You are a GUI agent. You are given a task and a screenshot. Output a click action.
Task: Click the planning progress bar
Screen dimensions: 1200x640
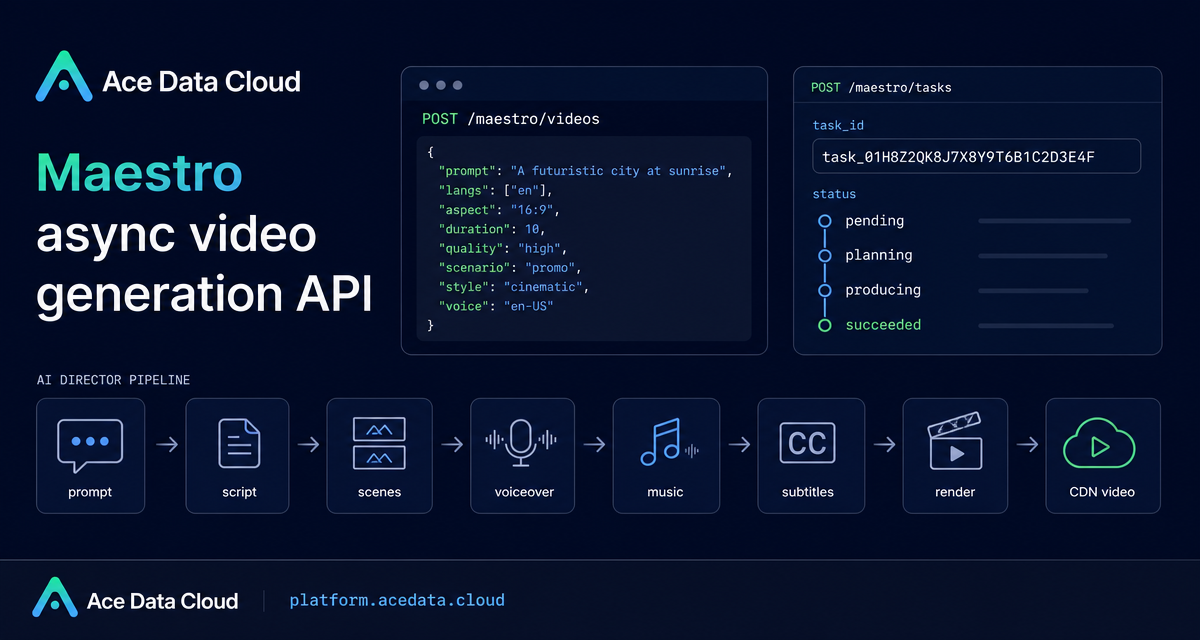(1043, 256)
